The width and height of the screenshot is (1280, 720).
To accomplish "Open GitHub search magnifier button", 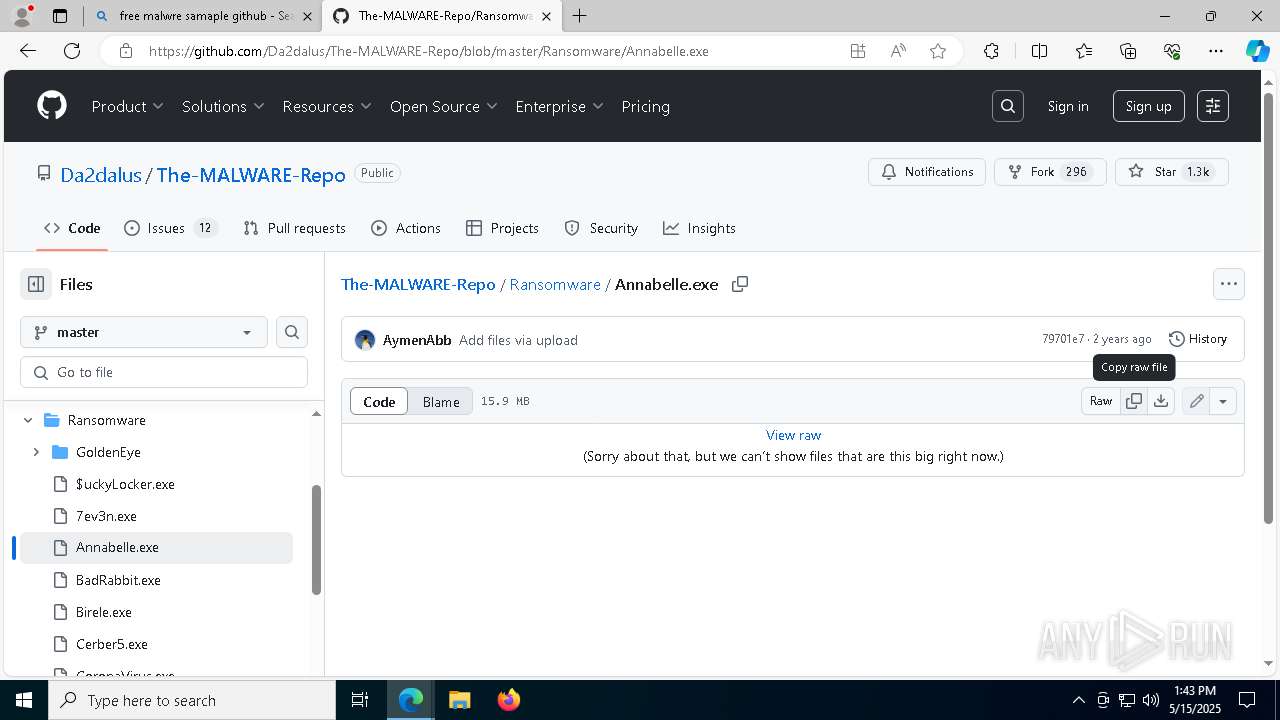I will tap(1008, 106).
